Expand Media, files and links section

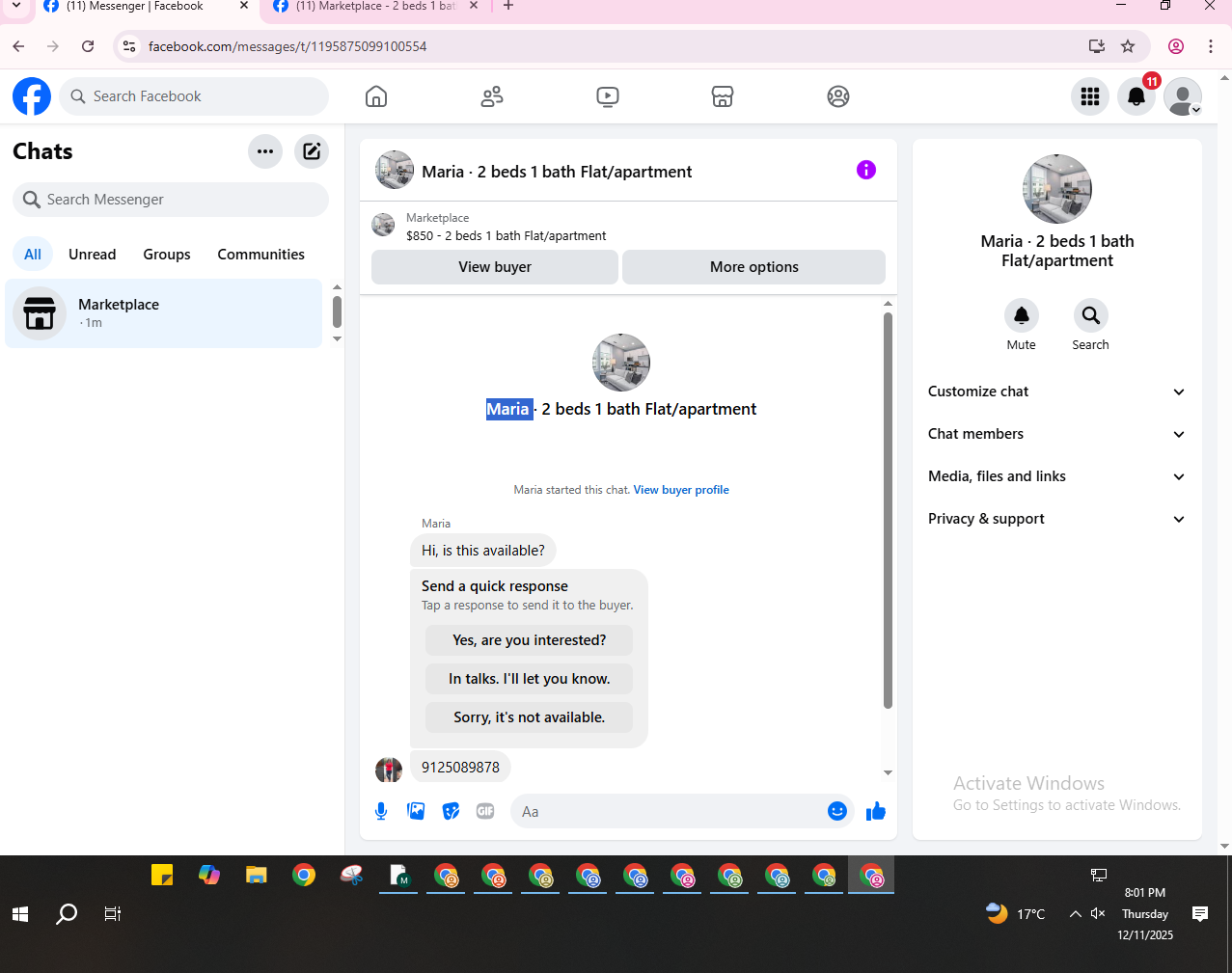pos(1057,476)
